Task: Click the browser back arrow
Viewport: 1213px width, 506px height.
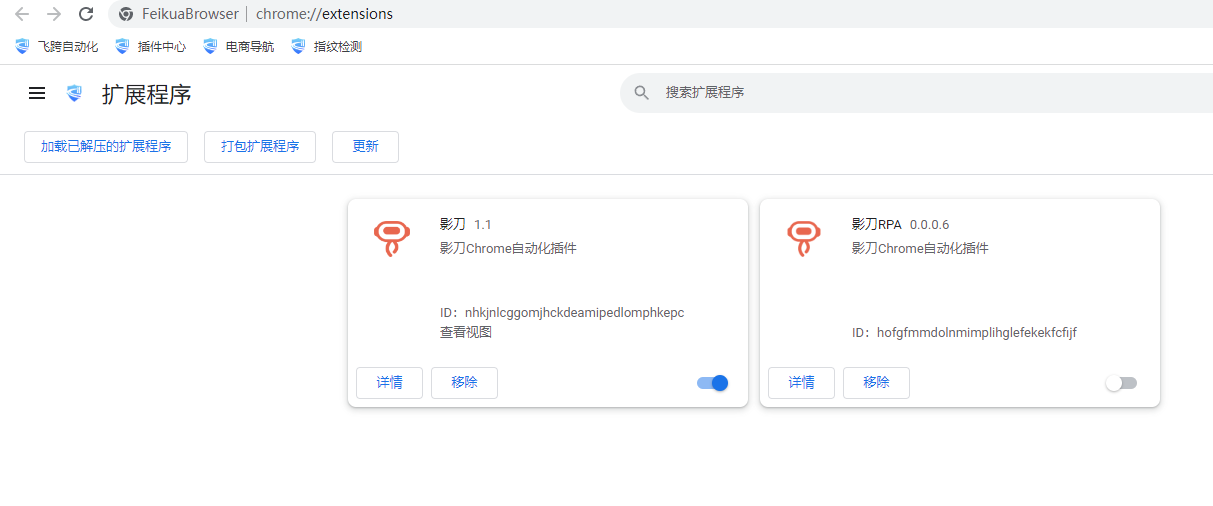Action: tap(22, 14)
